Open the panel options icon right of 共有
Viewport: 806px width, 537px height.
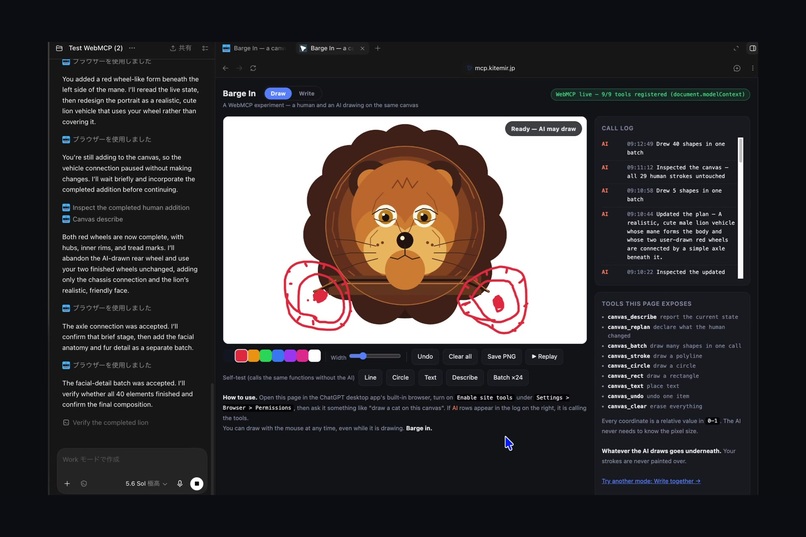click(x=205, y=48)
